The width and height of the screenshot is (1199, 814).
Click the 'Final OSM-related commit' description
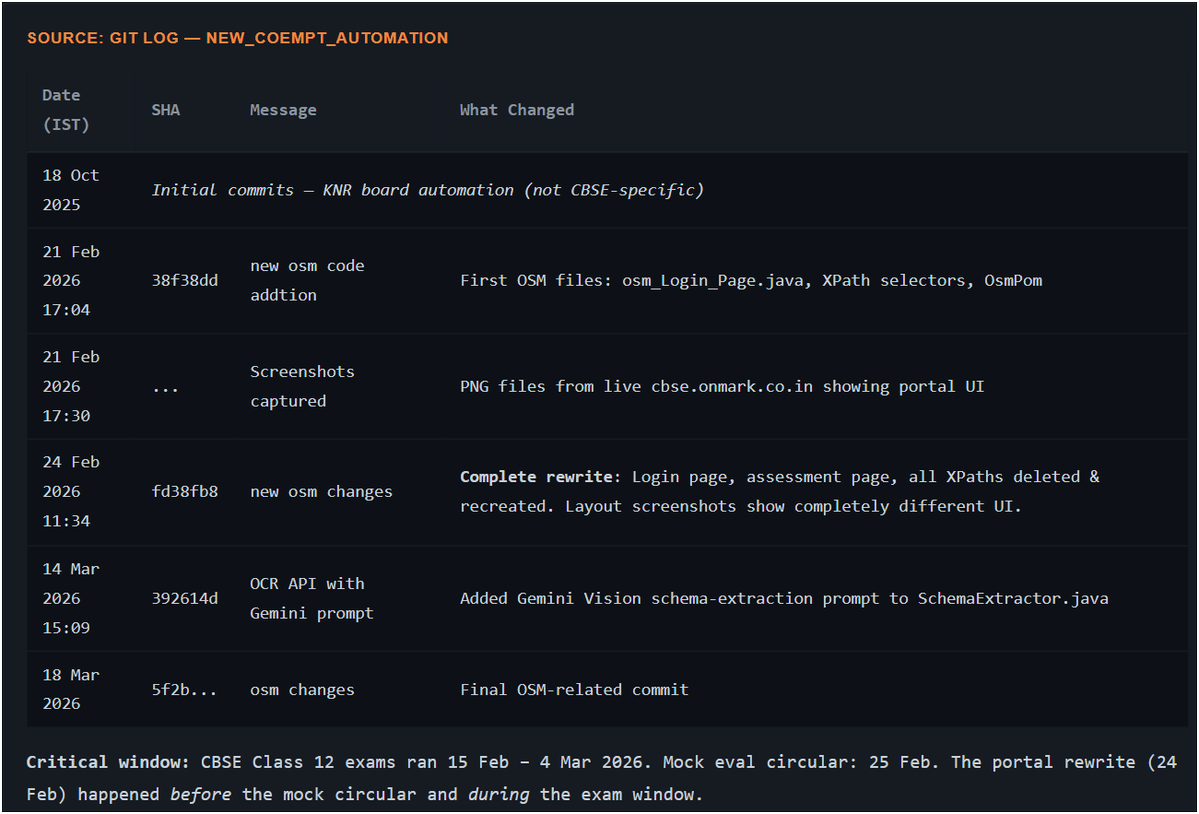tap(574, 689)
